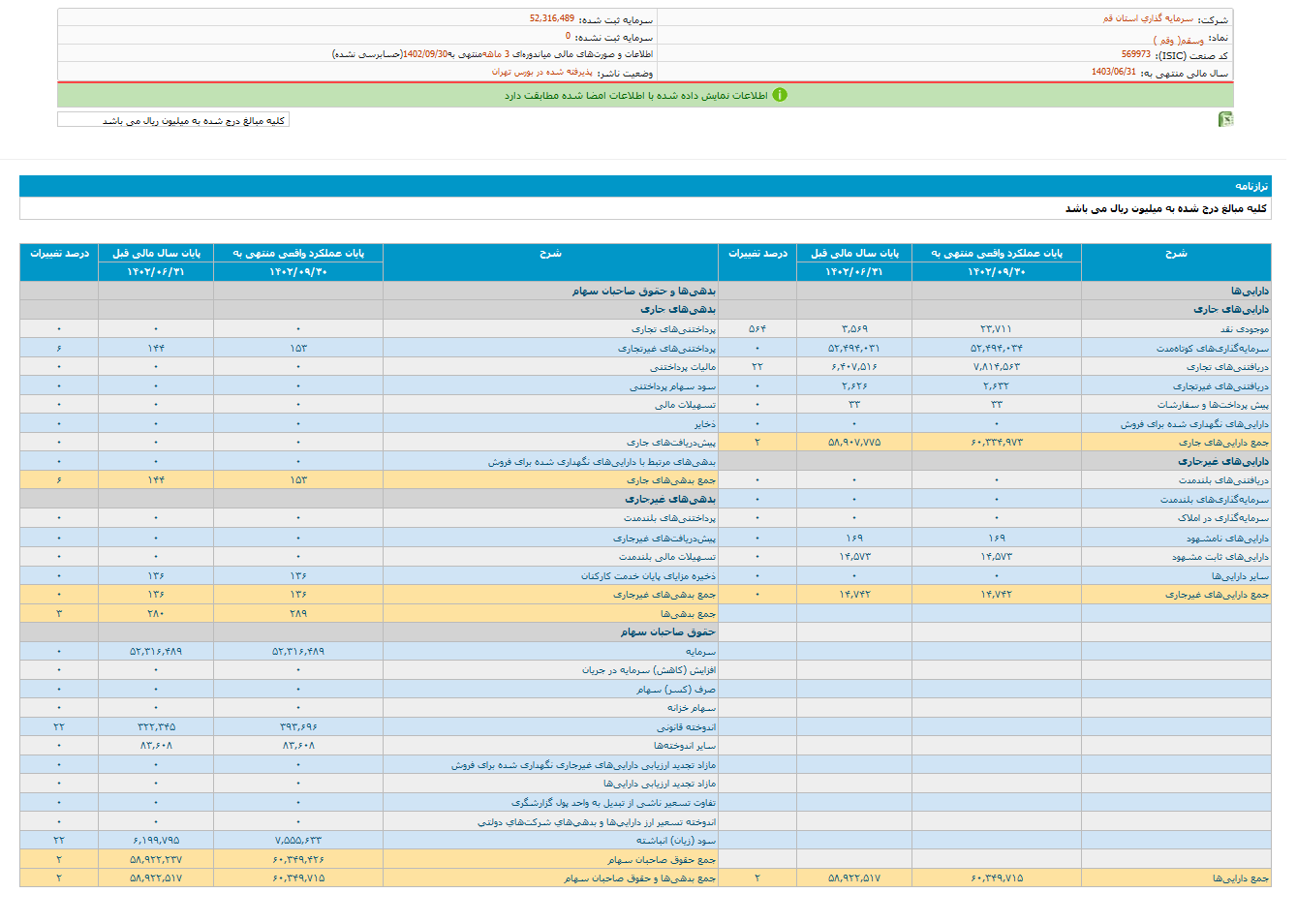Click جمع دارایی‌ها total row label
The image size is (1297, 924).
[x=1240, y=878]
